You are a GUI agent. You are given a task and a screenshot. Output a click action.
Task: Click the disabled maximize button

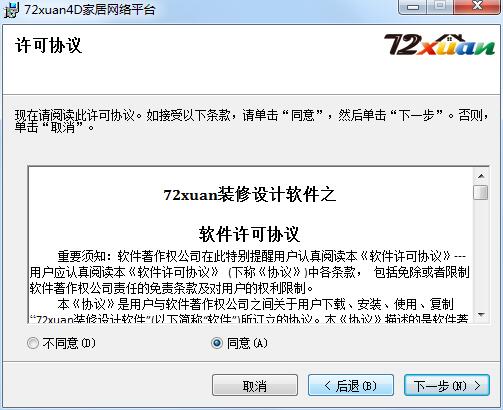coord(440,7)
